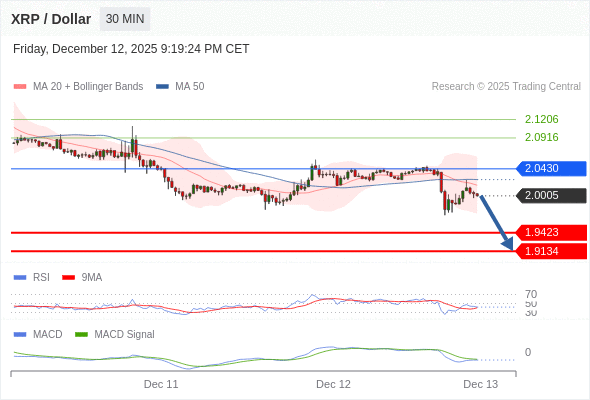Click the Dec 13 date axis label

click(x=481, y=384)
